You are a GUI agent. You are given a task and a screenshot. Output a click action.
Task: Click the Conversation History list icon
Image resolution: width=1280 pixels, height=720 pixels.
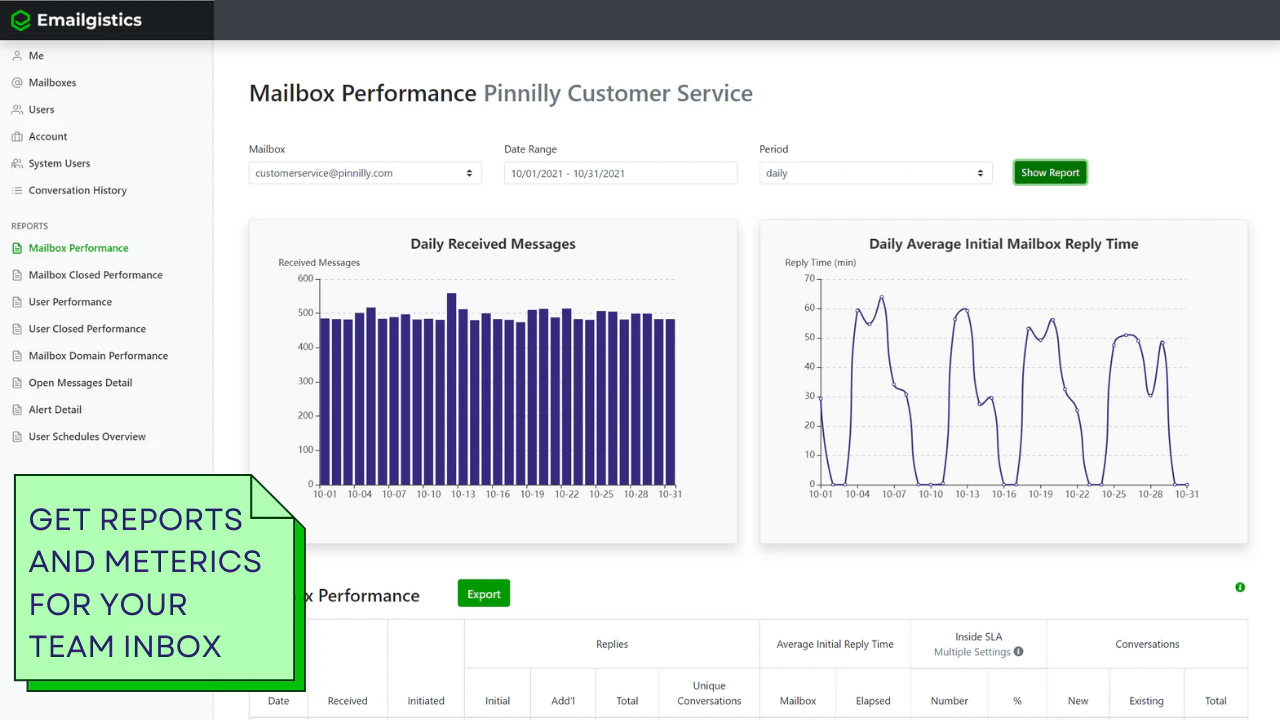point(17,191)
